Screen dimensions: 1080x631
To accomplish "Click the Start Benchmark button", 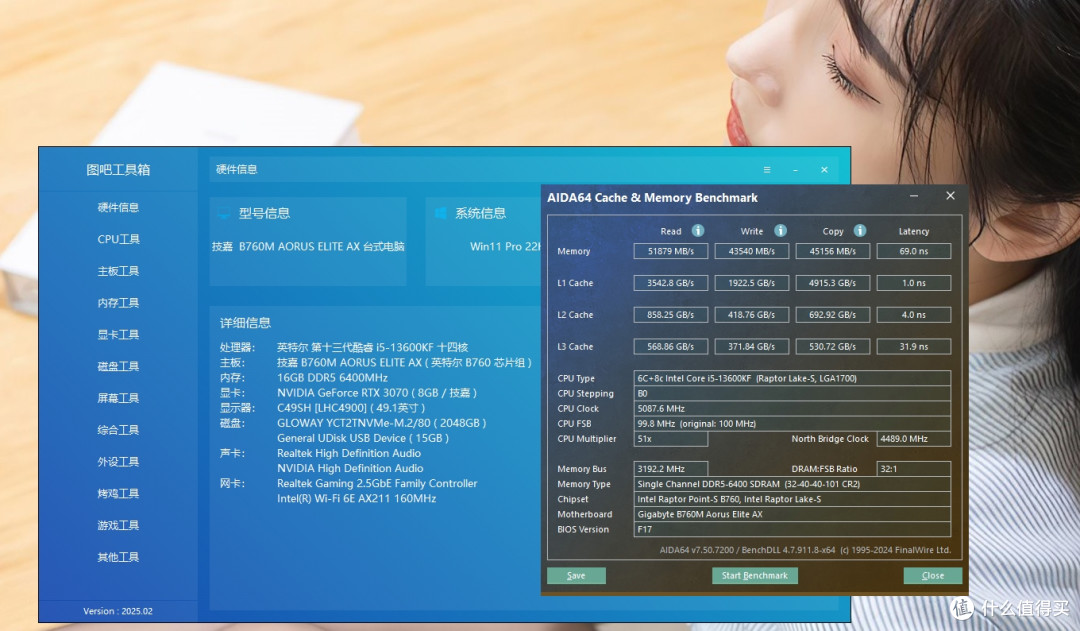I will tap(755, 575).
